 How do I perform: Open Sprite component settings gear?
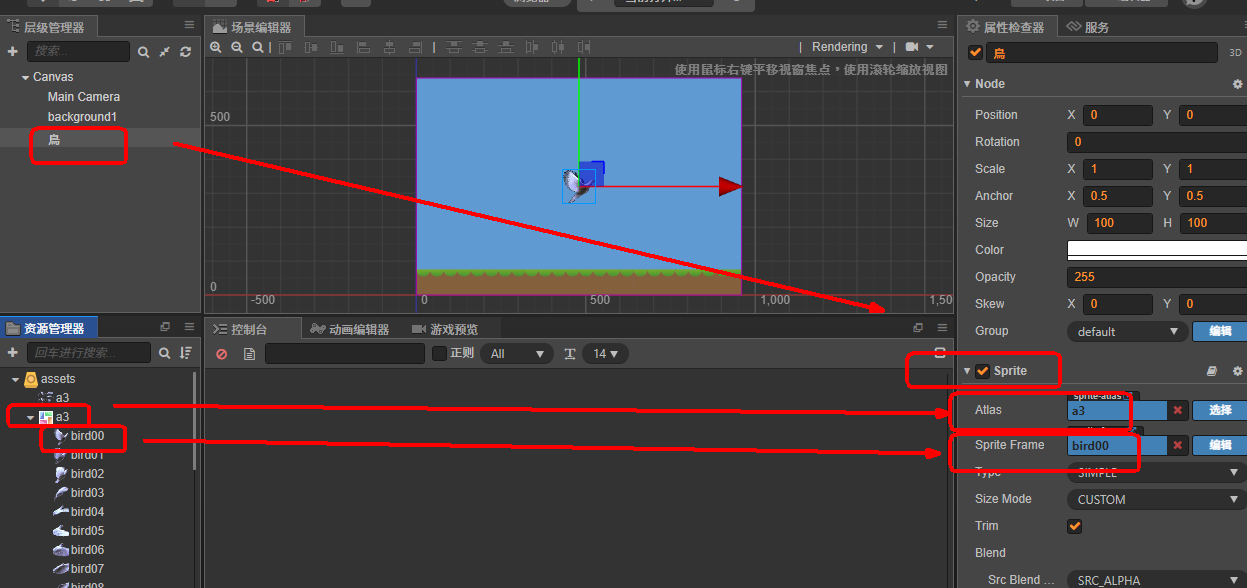(x=1237, y=371)
